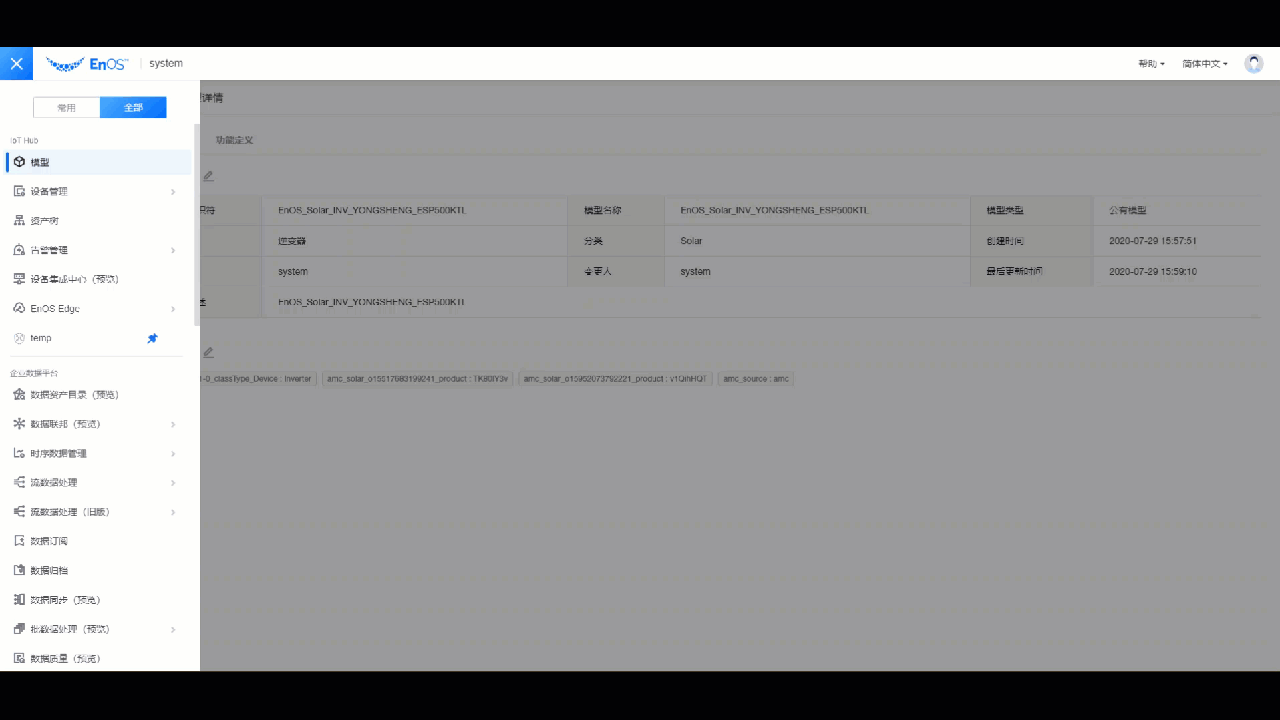Open the user avatar menu

click(1253, 63)
